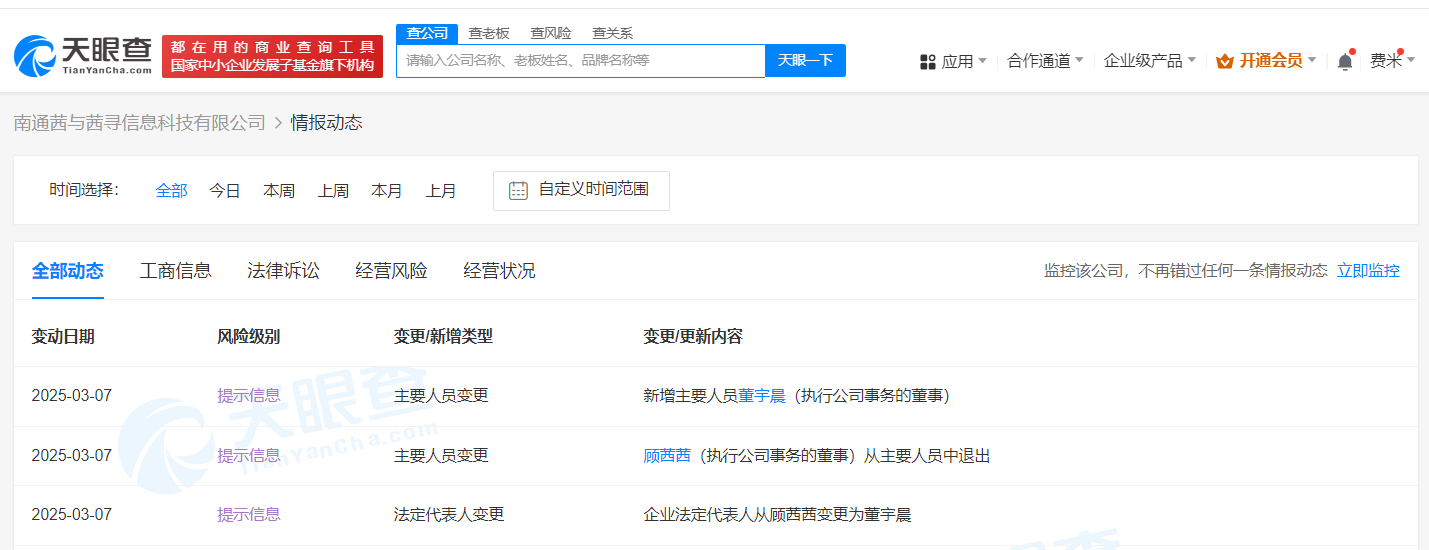Focus the company name search field
This screenshot has height=550, width=1429.
pos(581,60)
